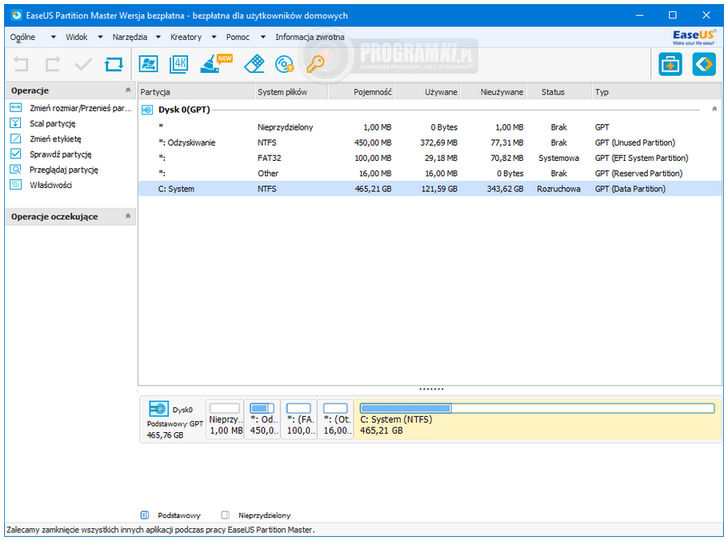This screenshot has width=727, height=542.
Task: Open the Pomoc menu
Action: (x=238, y=37)
